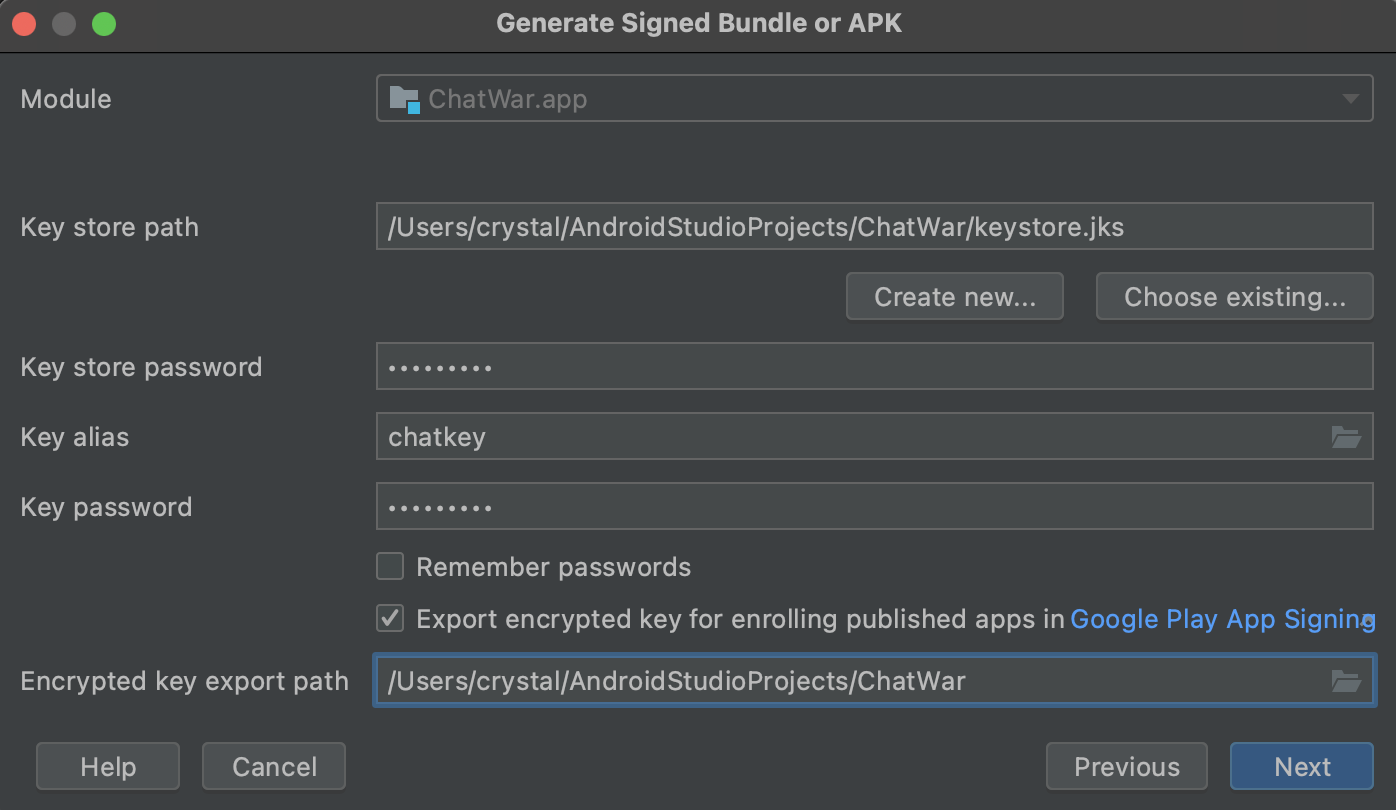Click the 'Encrypted key export path' label

[185, 681]
